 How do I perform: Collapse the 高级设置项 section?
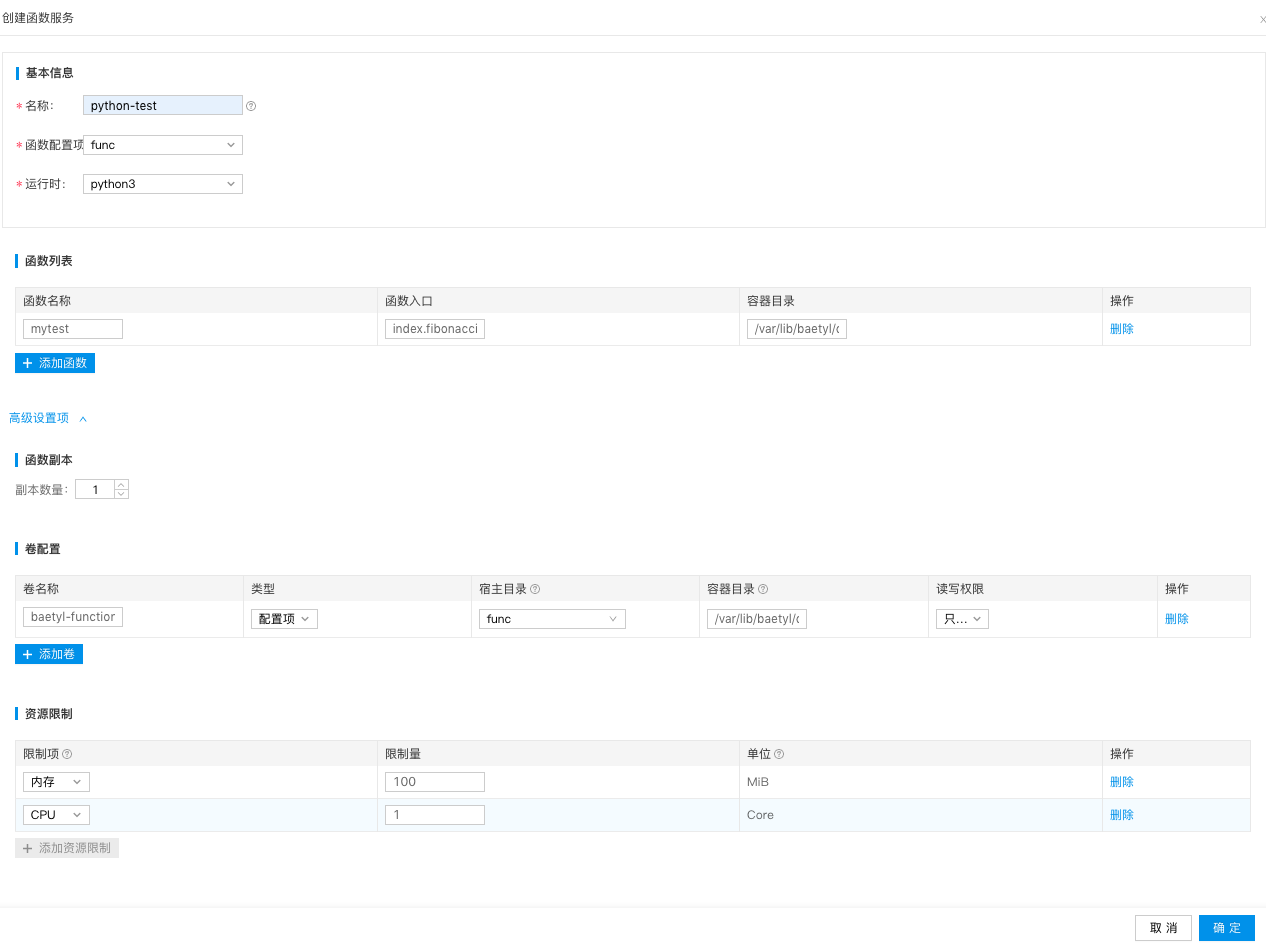[x=48, y=418]
